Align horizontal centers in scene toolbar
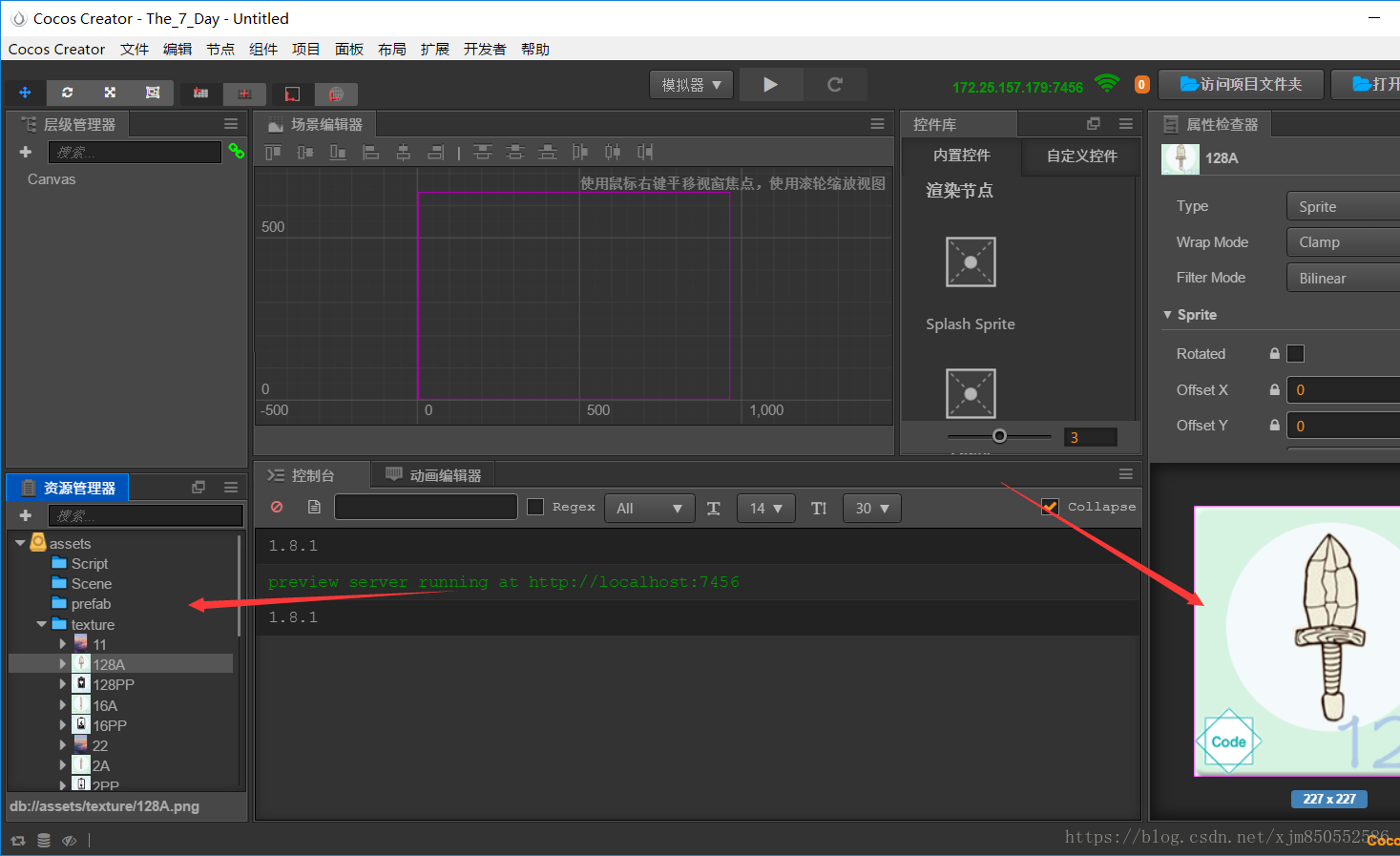 [x=404, y=152]
